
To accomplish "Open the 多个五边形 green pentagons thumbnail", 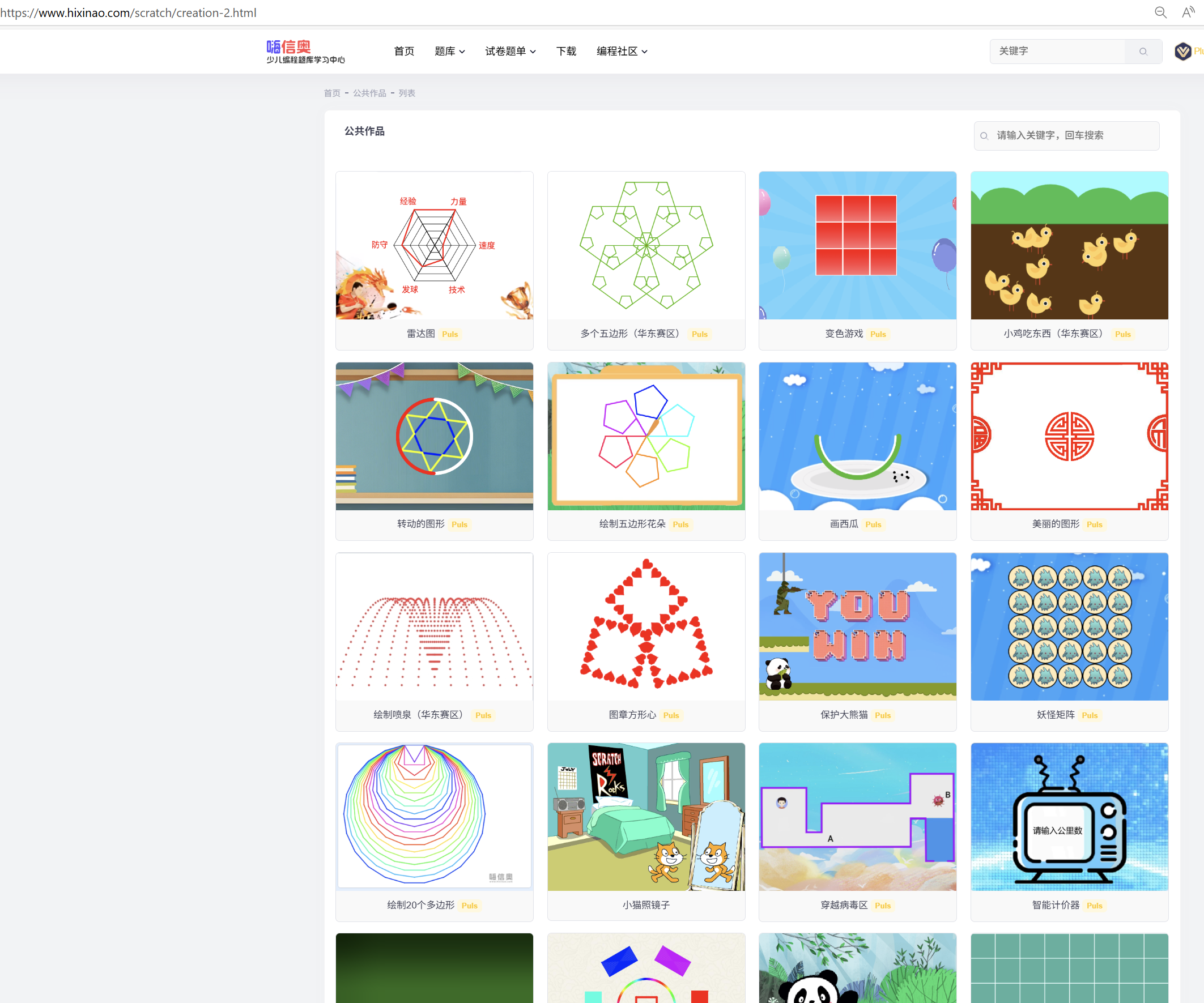I will [x=645, y=245].
